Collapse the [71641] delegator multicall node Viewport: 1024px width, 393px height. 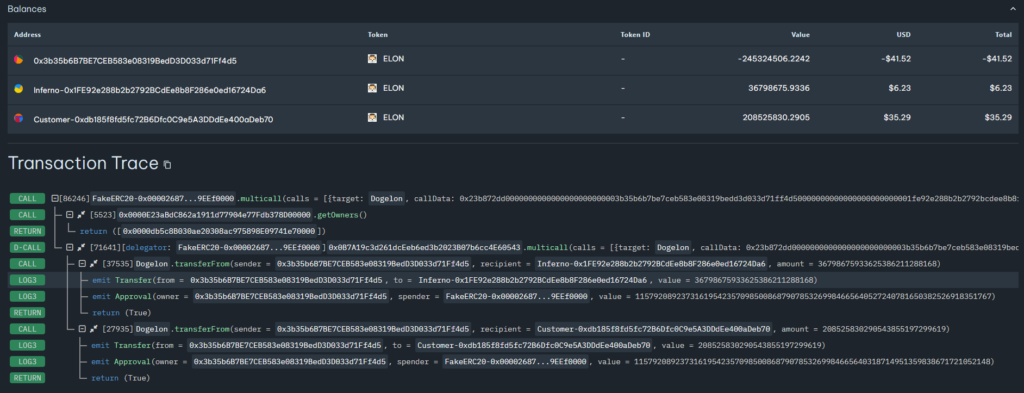click(x=69, y=247)
